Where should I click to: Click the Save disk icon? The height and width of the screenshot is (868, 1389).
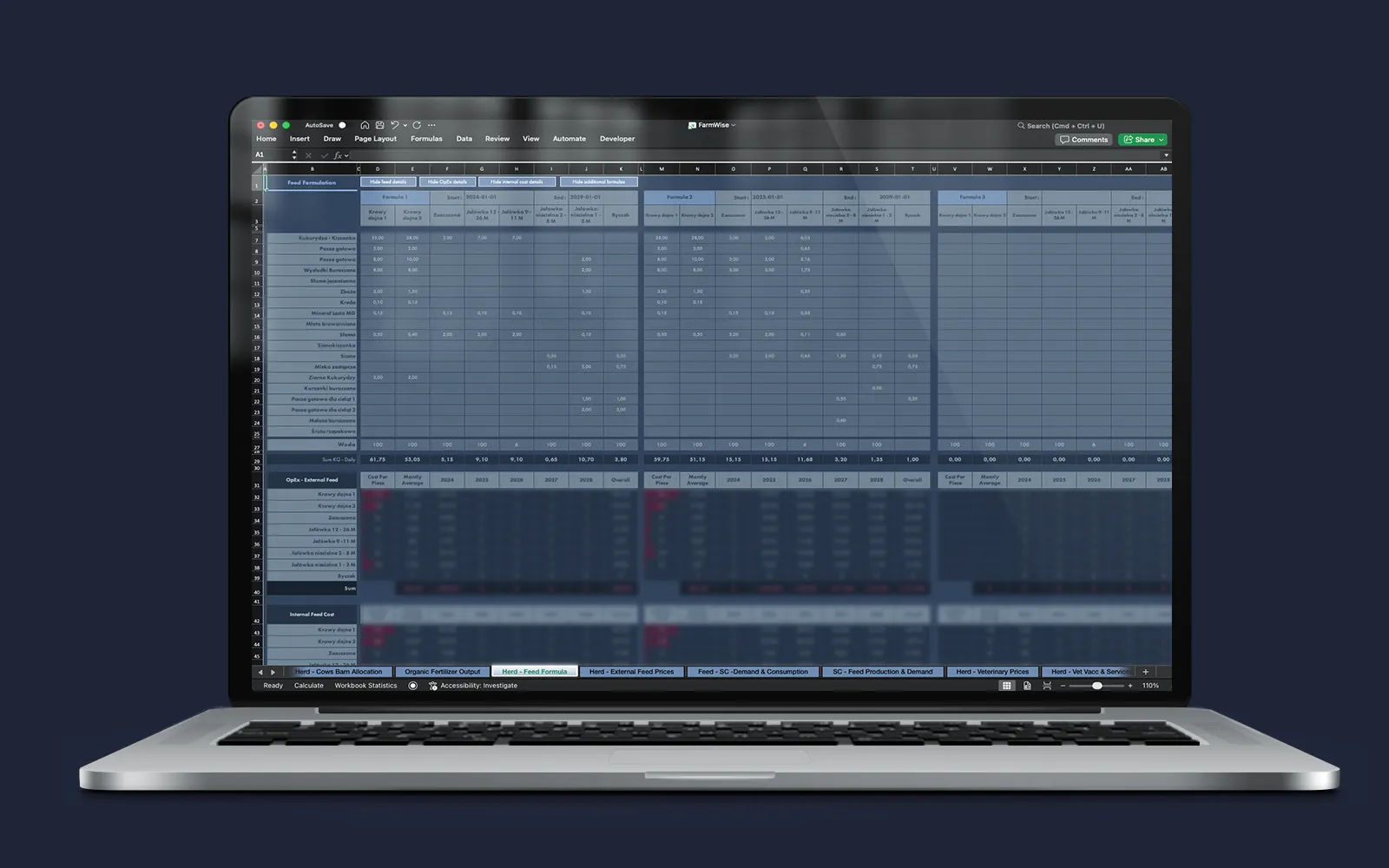[379, 125]
